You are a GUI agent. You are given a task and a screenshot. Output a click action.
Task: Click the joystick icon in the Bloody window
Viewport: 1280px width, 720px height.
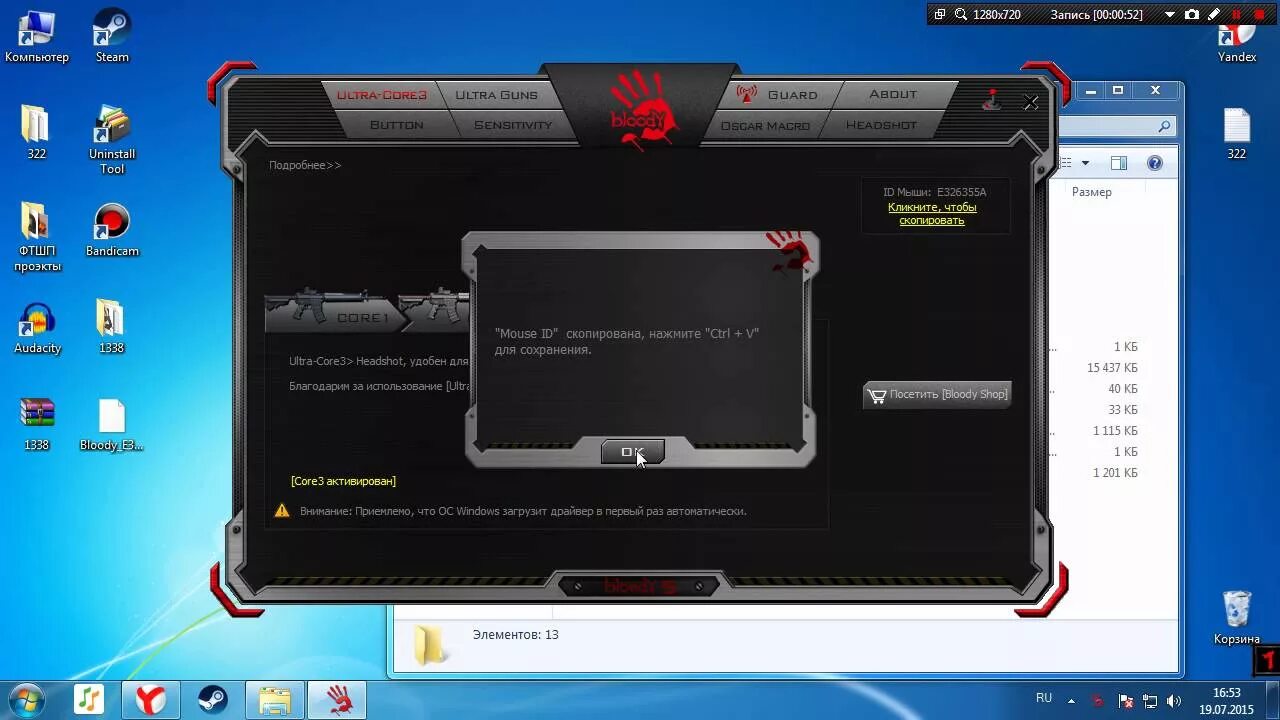[992, 100]
